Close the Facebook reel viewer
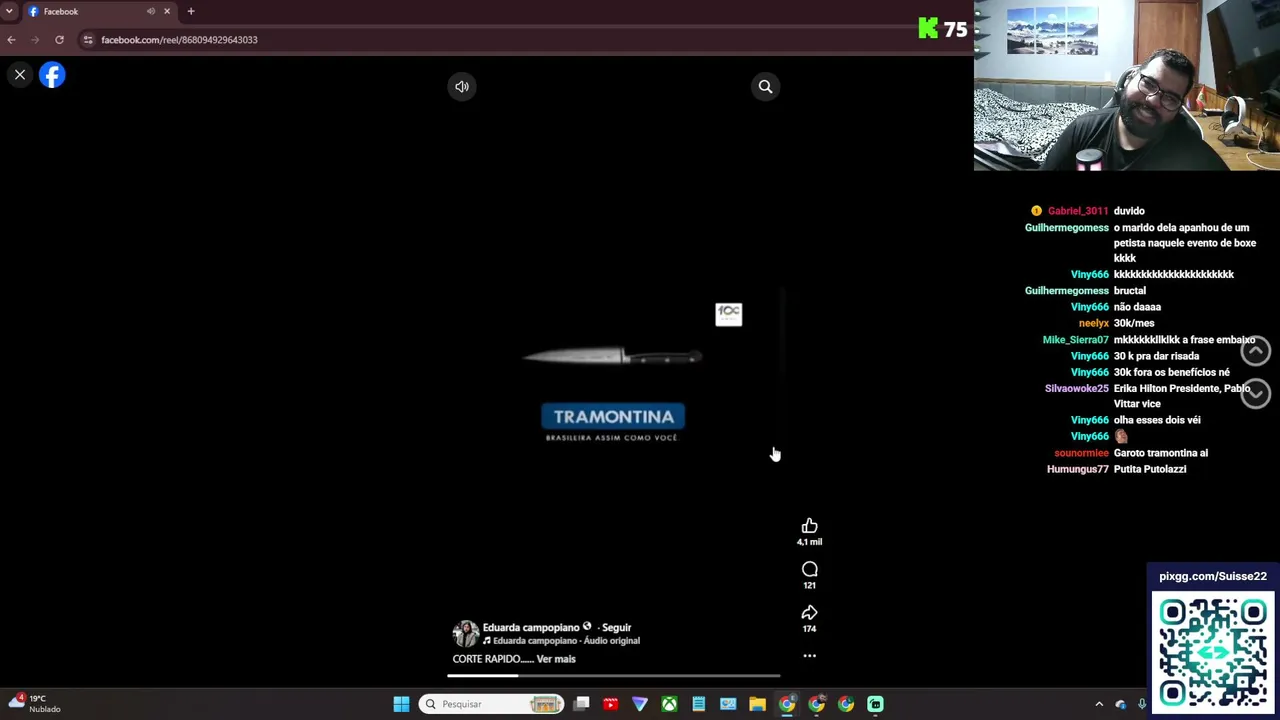The image size is (1280, 720). coord(20,75)
